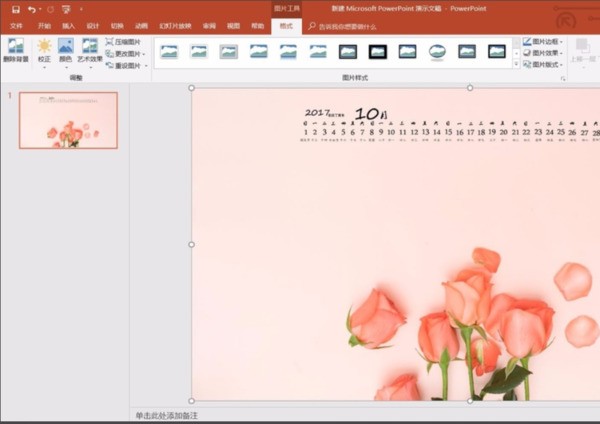Open the Color (颜色) adjustment tool
This screenshot has width=600, height=424.
click(x=66, y=51)
